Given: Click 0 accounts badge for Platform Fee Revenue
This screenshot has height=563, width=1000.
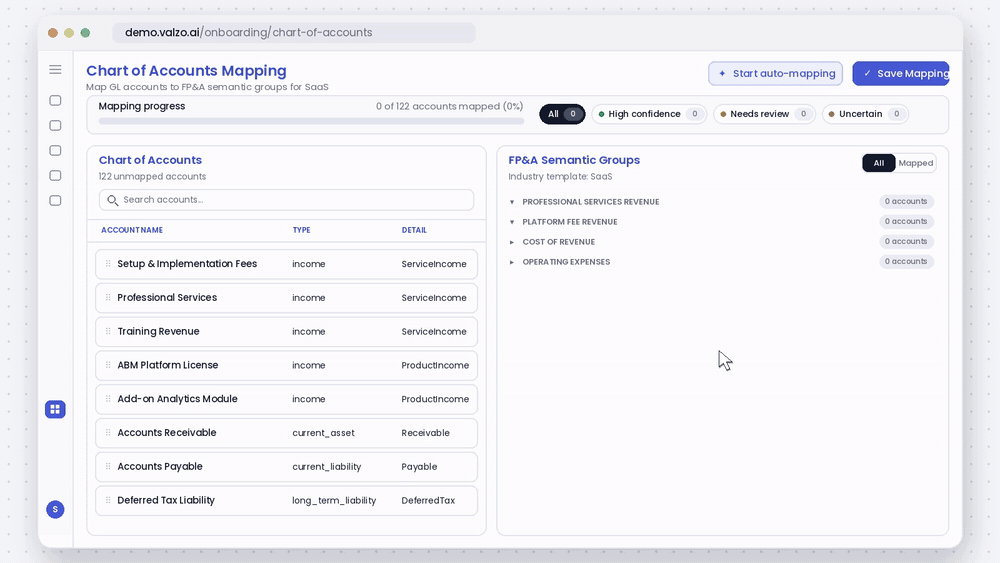Looking at the screenshot, I should pos(906,222).
